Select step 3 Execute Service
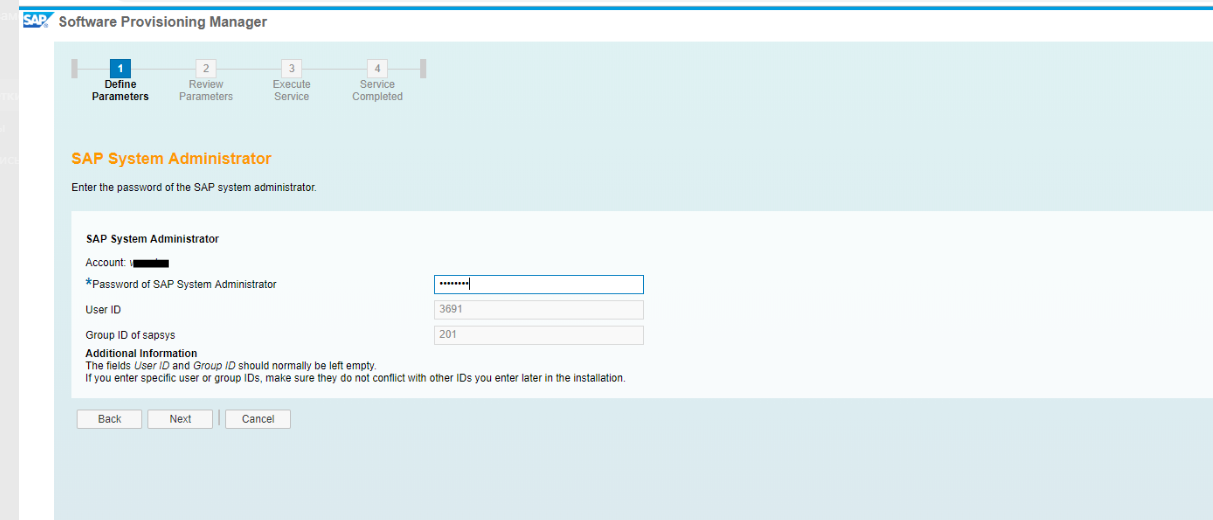This screenshot has height=520, width=1213. point(291,81)
